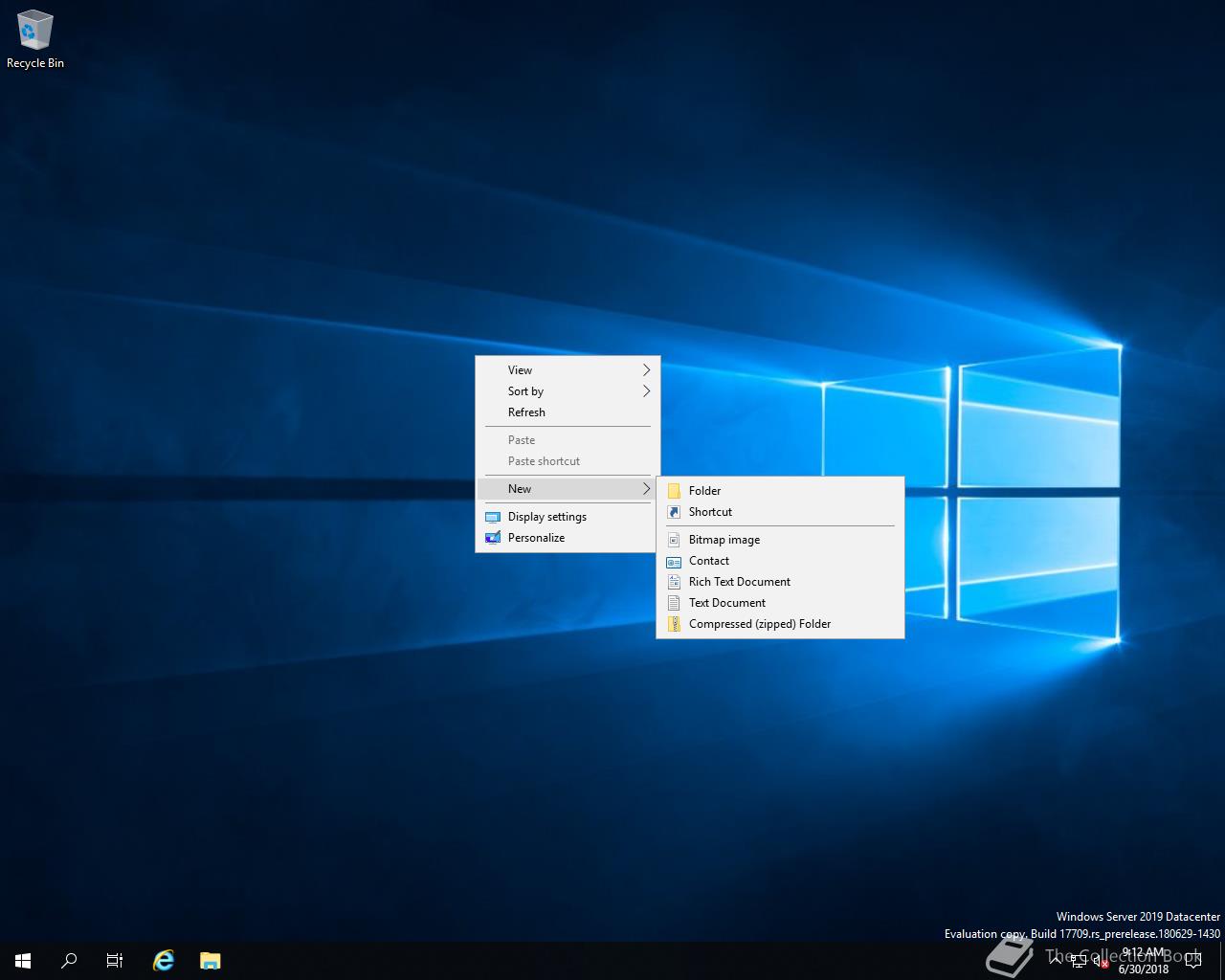Launch Internet Explorer from the taskbar

pyautogui.click(x=164, y=961)
